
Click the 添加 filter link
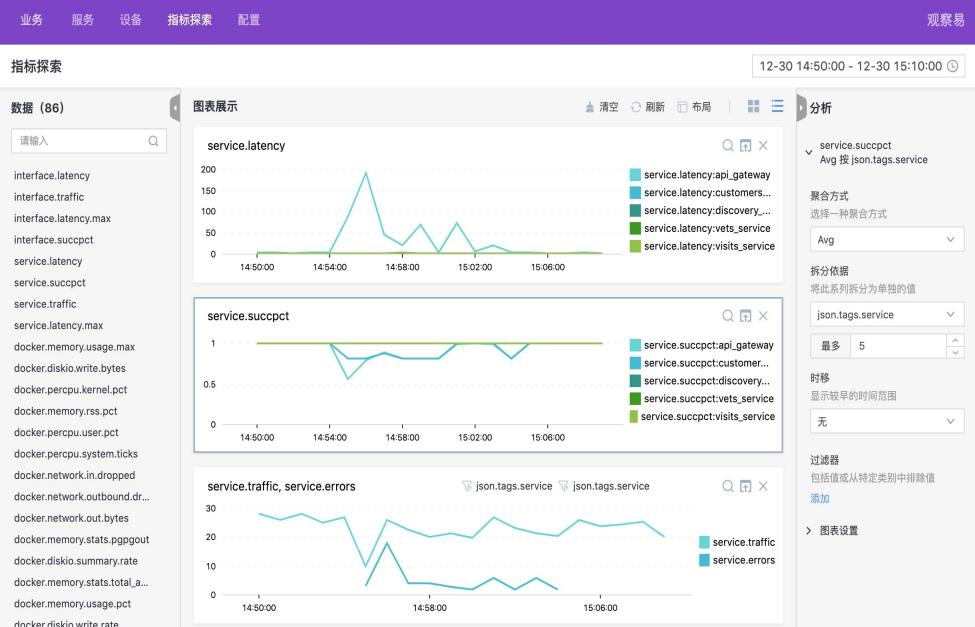tap(820, 498)
